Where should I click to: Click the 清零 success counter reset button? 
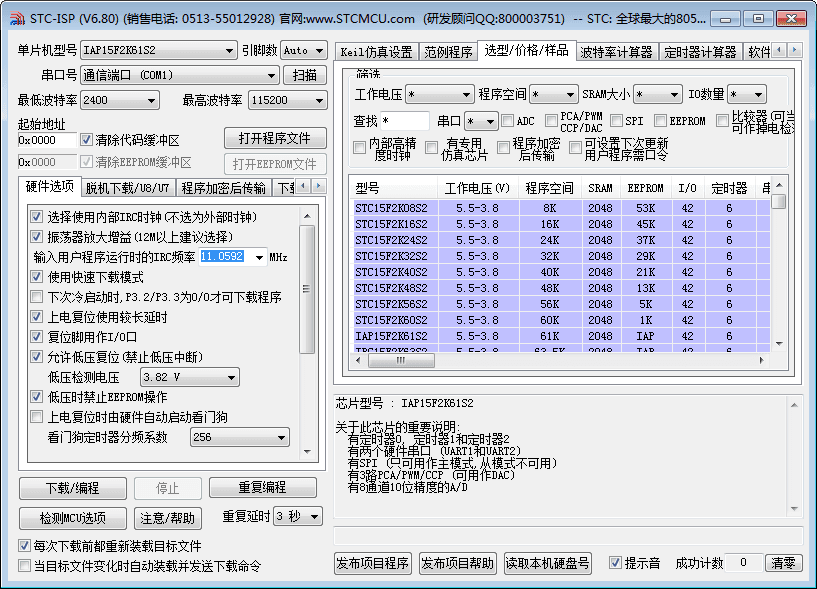pos(783,563)
